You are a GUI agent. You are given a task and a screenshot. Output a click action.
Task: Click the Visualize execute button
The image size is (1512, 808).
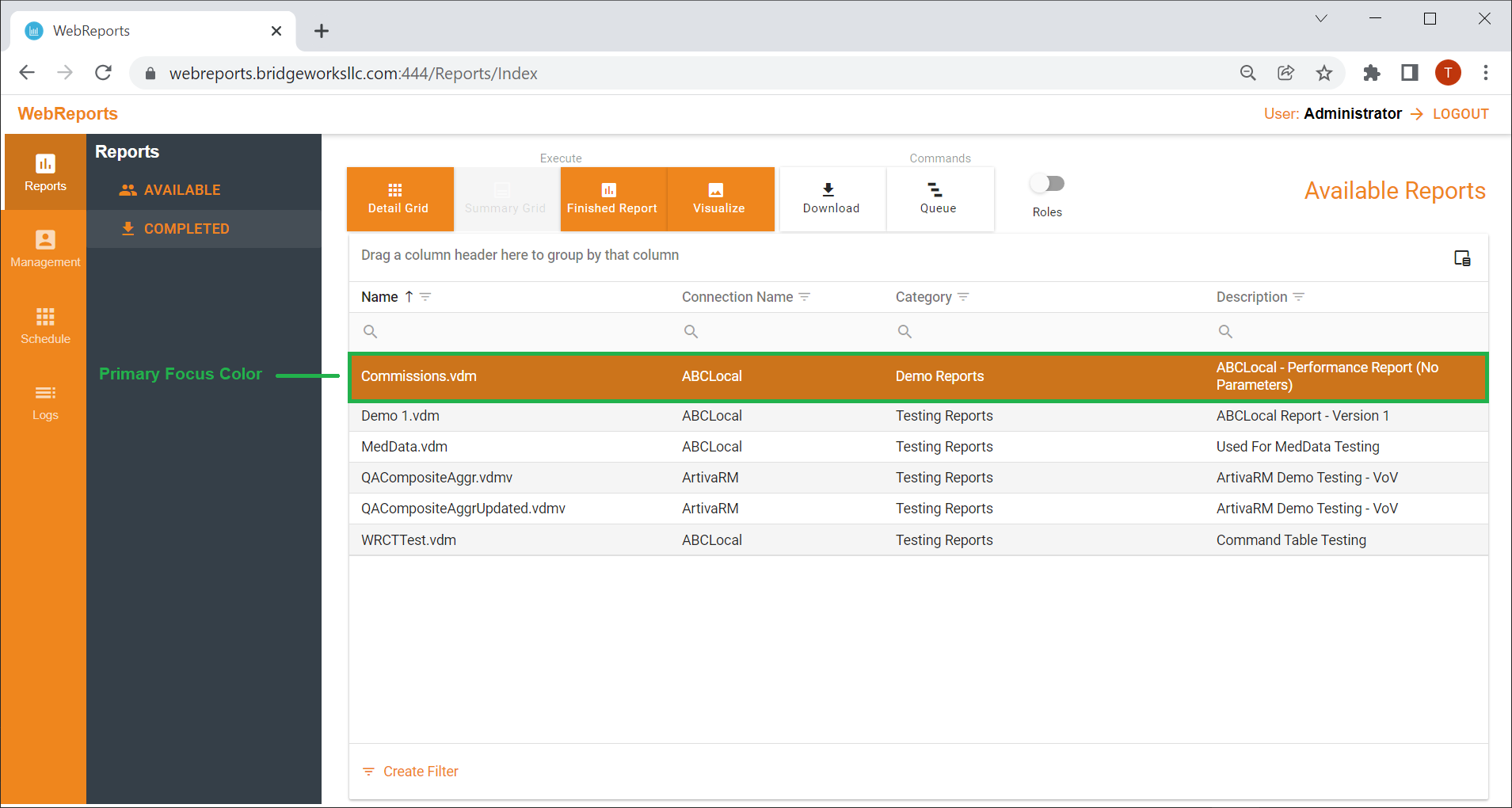click(x=720, y=199)
